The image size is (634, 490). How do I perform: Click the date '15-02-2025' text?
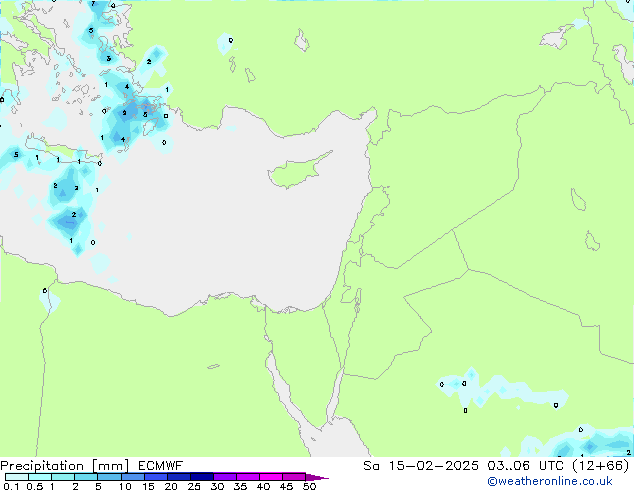[433, 466]
